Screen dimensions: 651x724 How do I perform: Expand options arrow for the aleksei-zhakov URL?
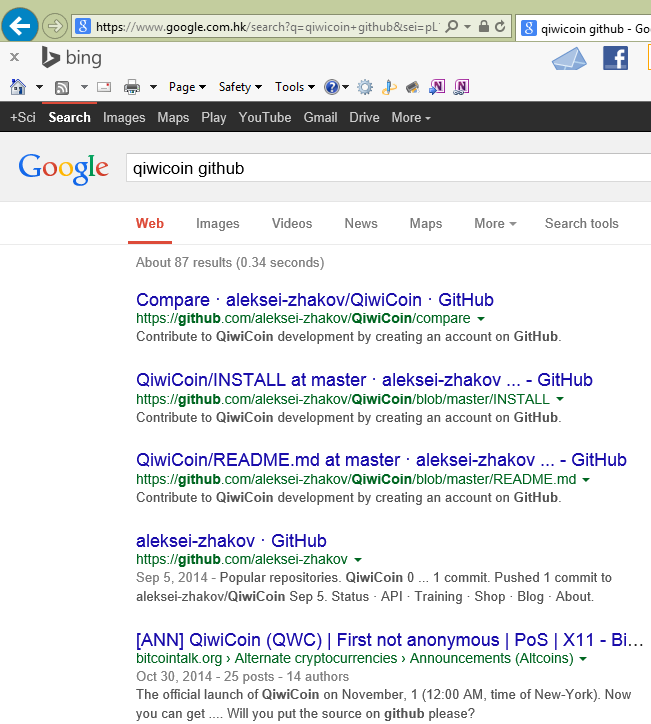357,560
